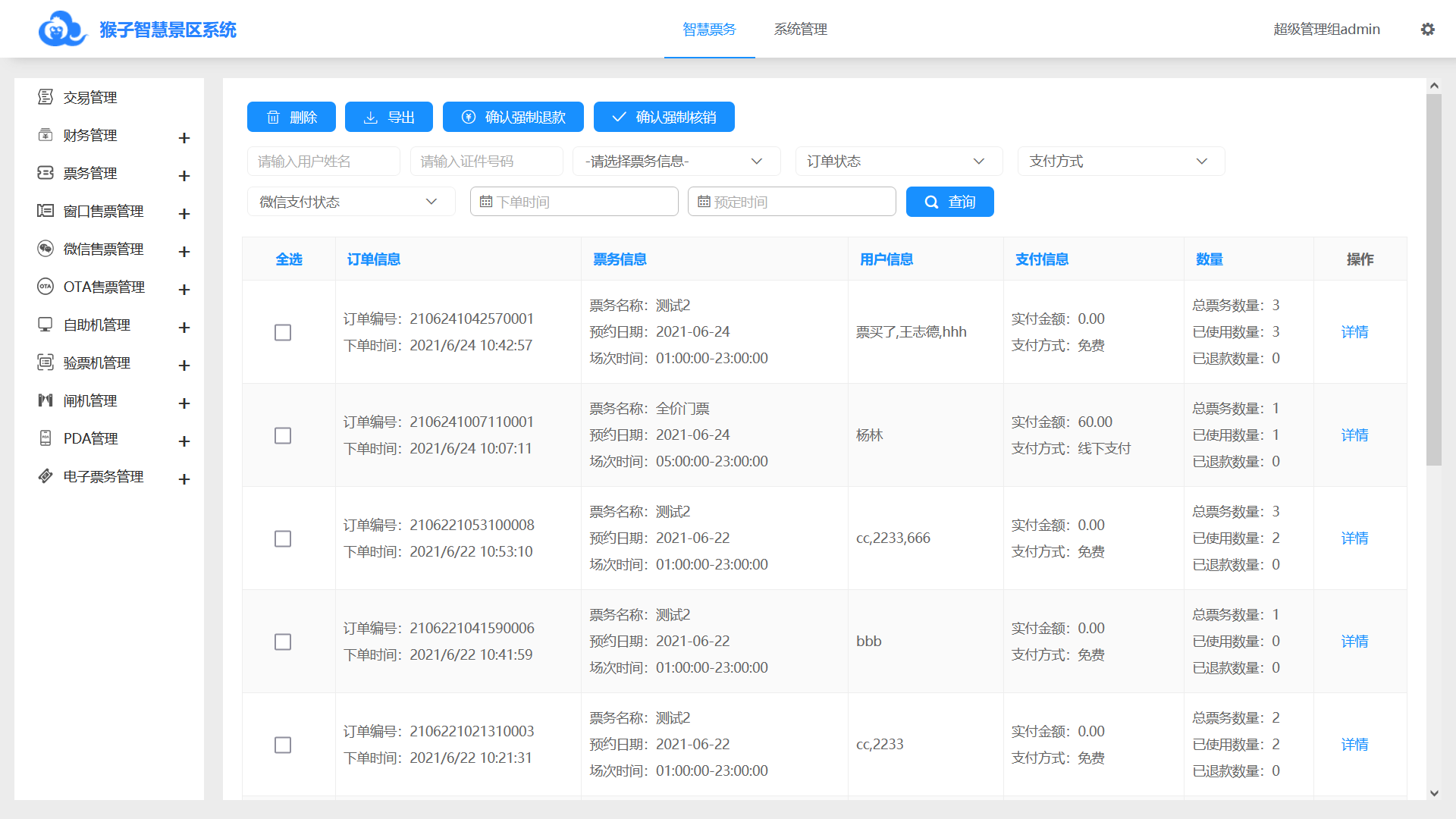
Task: Click the 电子票务管理 ticket icon
Action: tap(45, 476)
